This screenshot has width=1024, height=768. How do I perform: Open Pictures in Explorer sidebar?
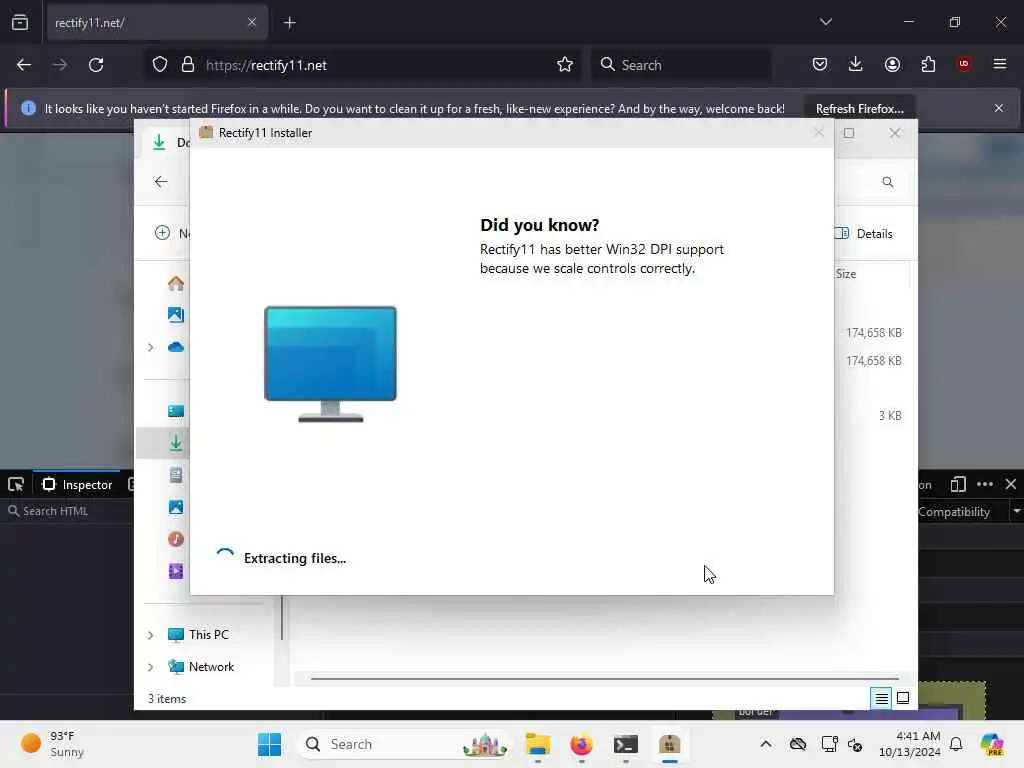pos(176,507)
